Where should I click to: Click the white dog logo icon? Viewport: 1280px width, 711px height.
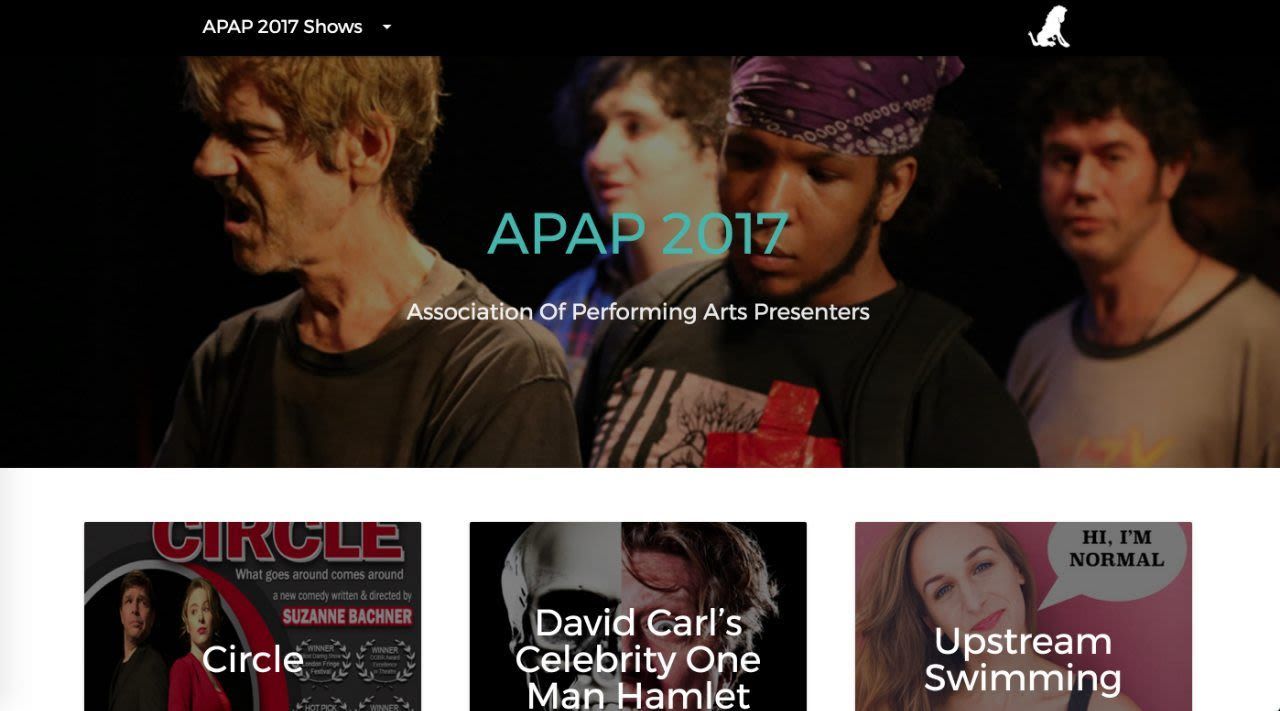(1049, 27)
